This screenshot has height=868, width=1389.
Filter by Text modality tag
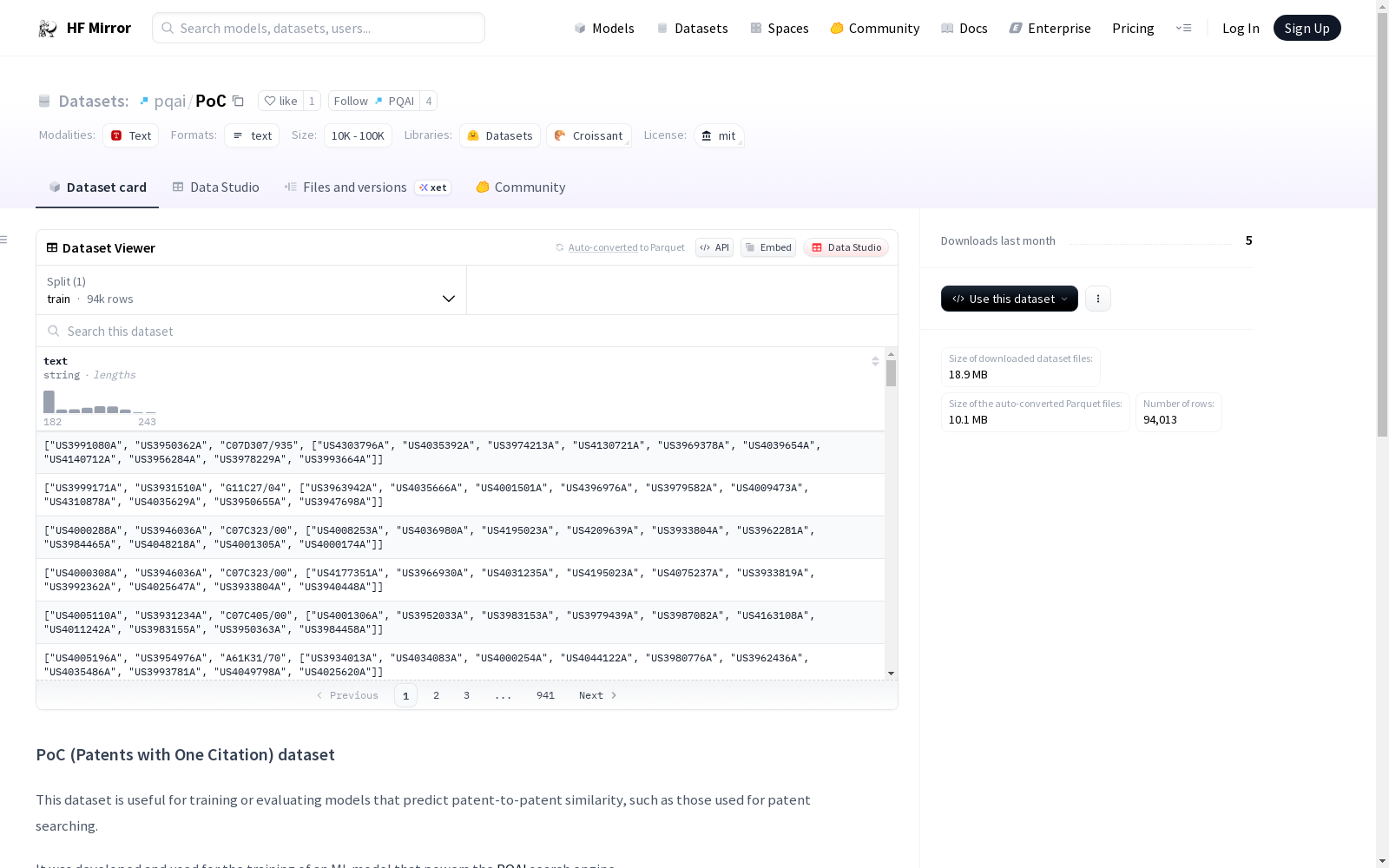coord(131,135)
